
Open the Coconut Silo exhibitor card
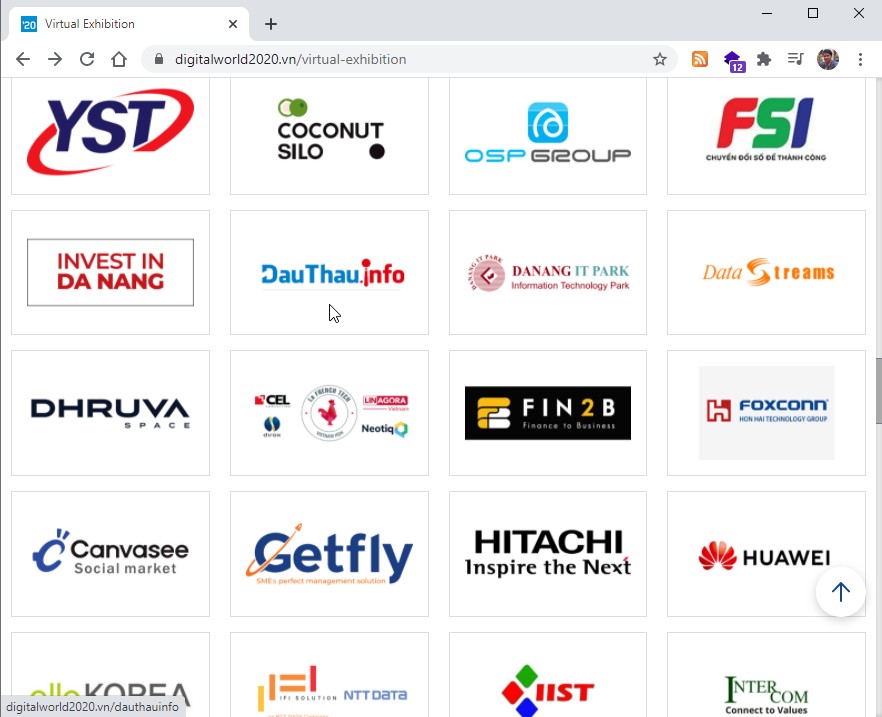tap(329, 136)
